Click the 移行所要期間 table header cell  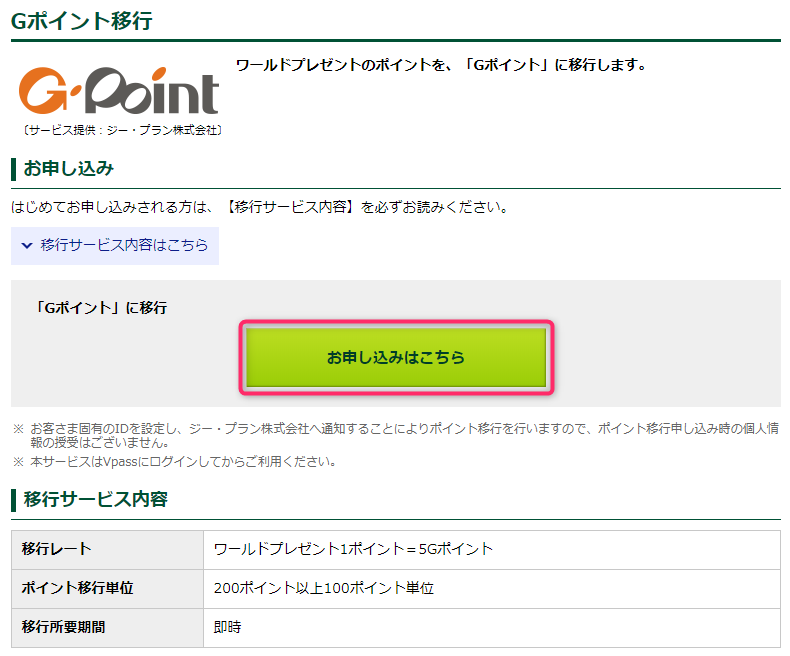pyautogui.click(x=107, y=628)
